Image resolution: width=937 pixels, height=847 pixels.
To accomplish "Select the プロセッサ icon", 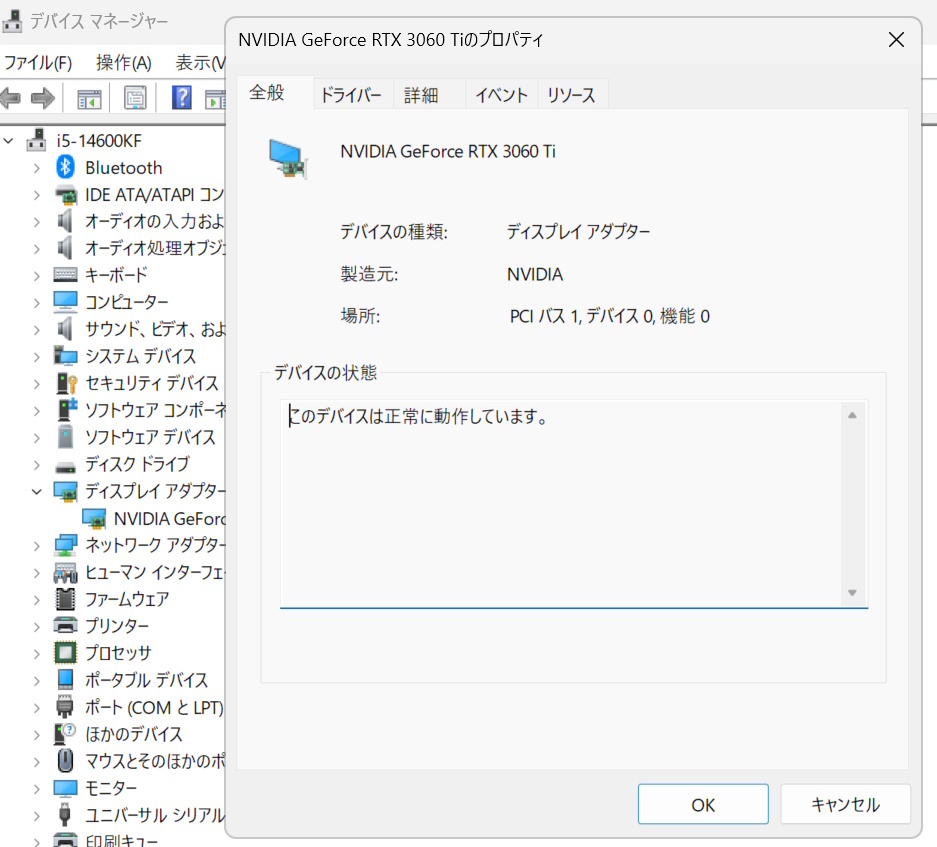I will click(x=65, y=653).
